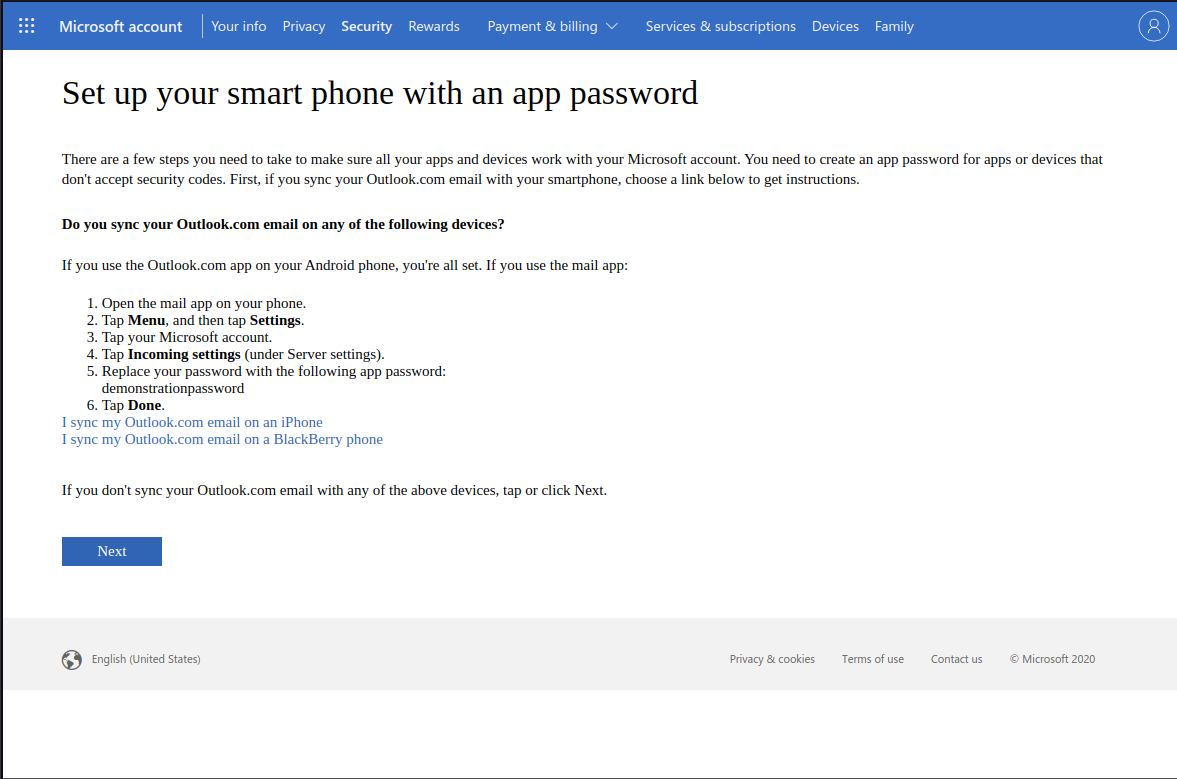Click the Payment & billing menu label
Screen dimensions: 1177x779
[x=543, y=26]
